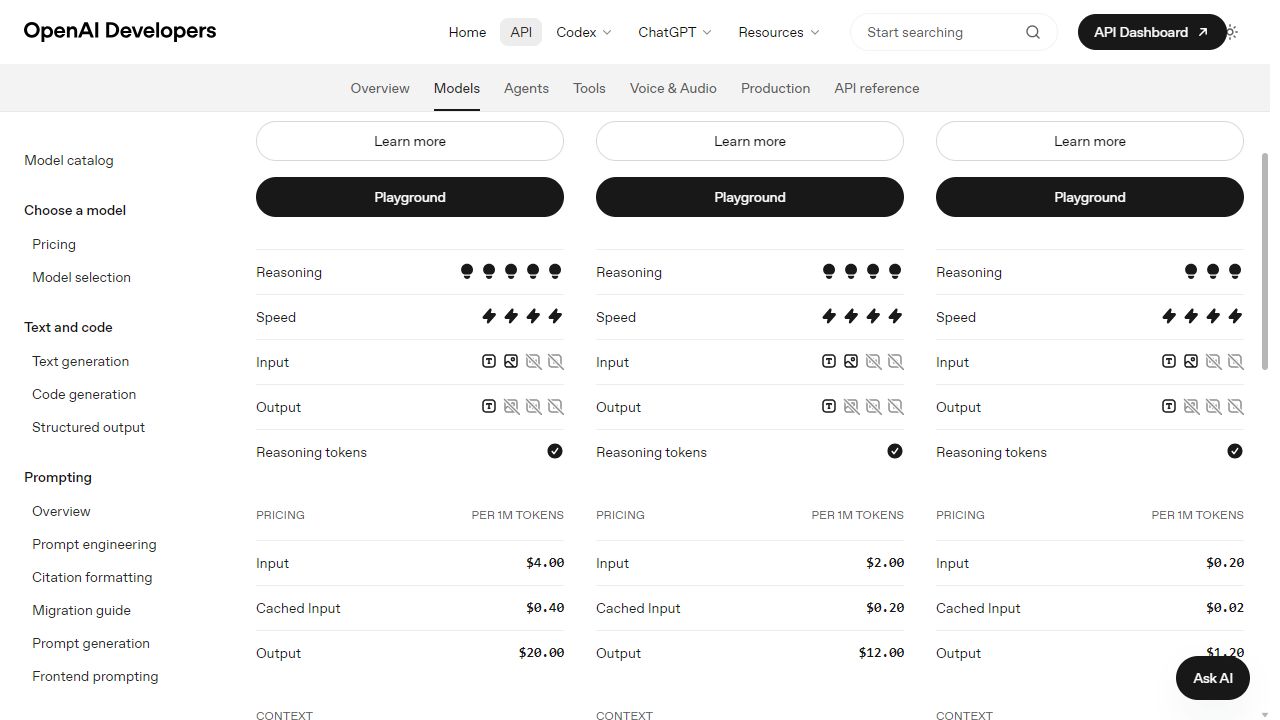
Task: Expand the ChatGPT dropdown menu
Action: [x=675, y=32]
